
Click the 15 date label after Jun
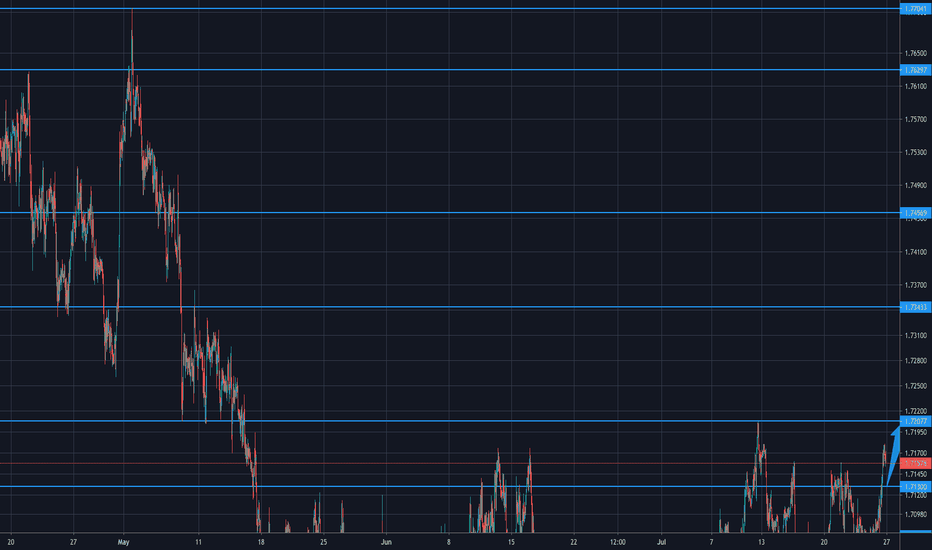[x=511, y=542]
